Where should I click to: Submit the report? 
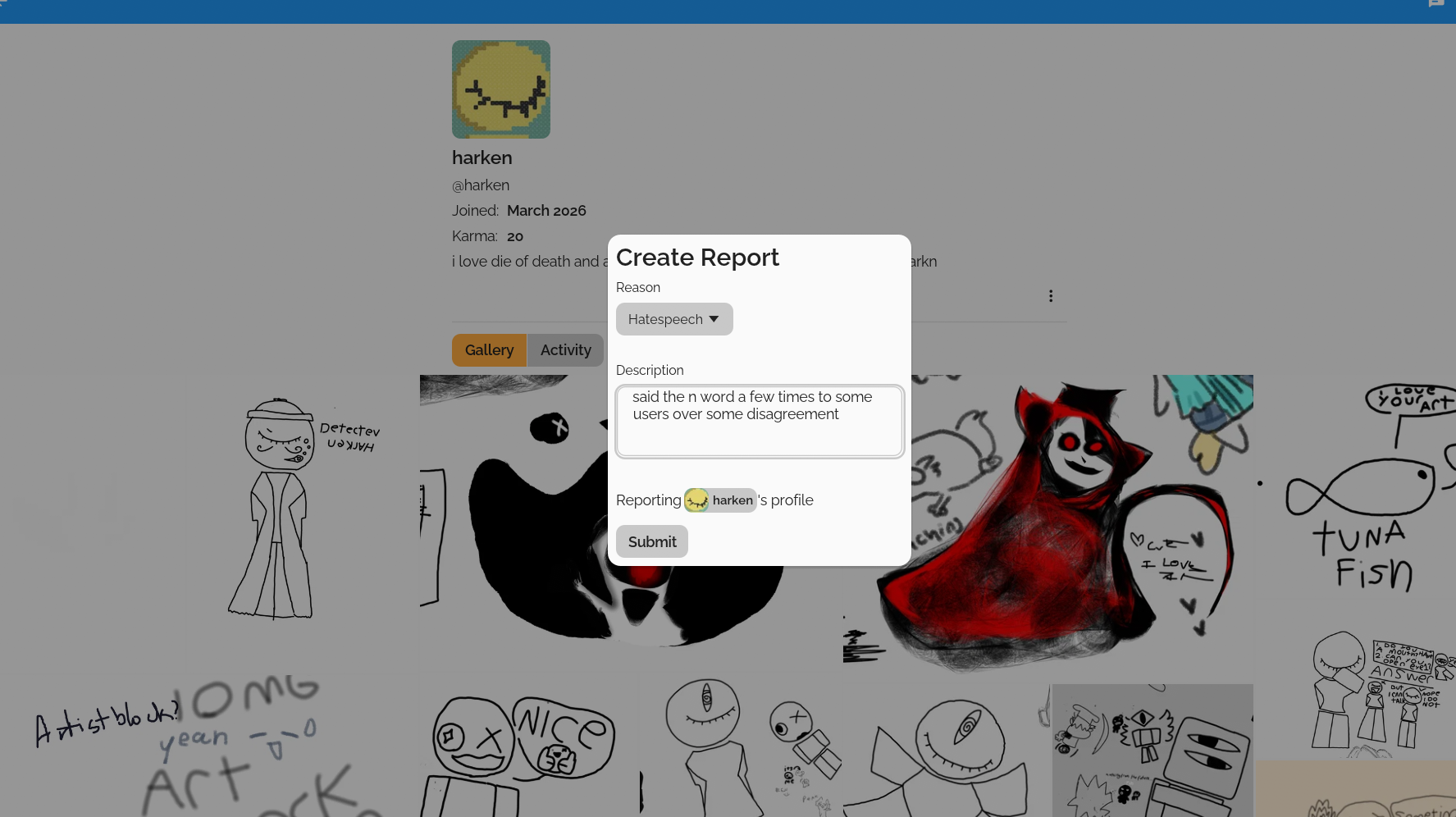(x=651, y=541)
